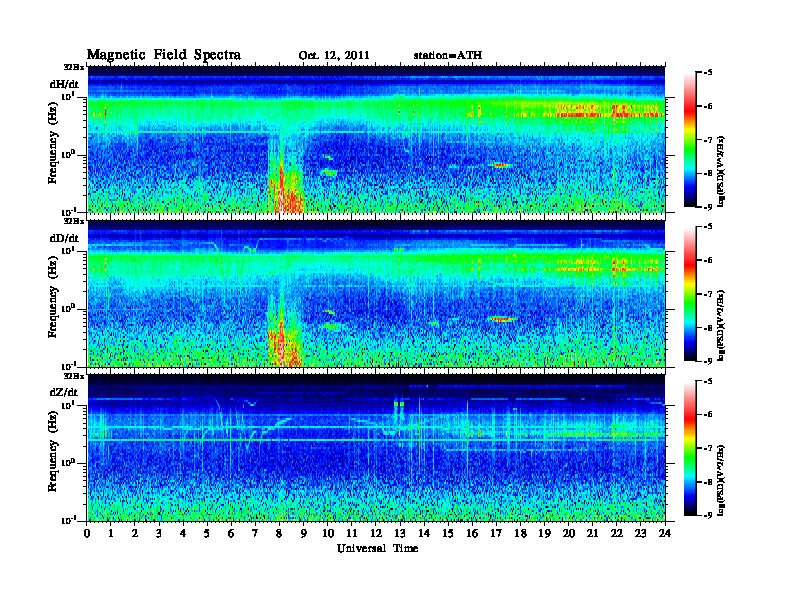The height and width of the screenshot is (612, 792).
Task: Click hour 11 on Universal Time axis
Action: point(352,534)
